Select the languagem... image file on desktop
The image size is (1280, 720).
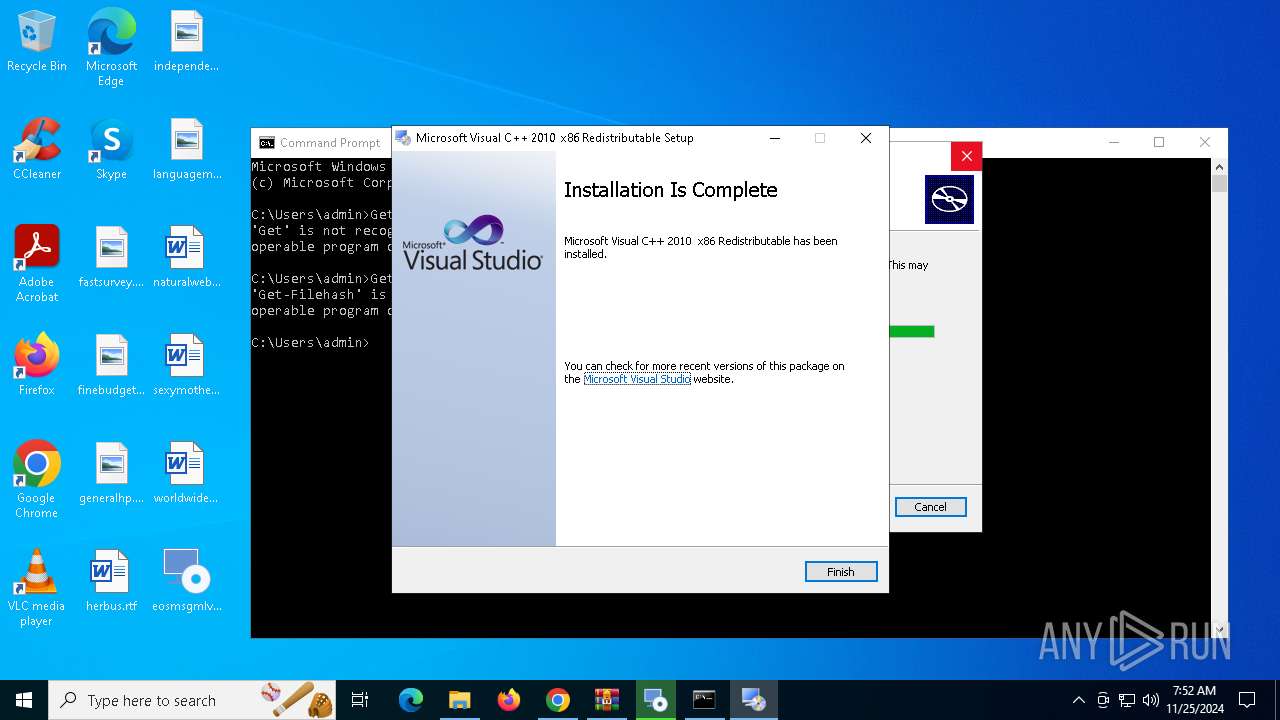click(x=186, y=149)
